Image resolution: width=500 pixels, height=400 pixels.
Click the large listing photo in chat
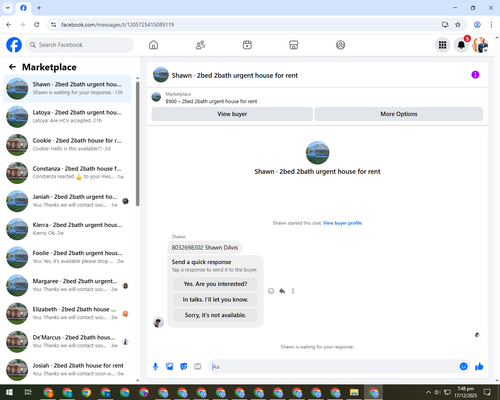[317, 153]
